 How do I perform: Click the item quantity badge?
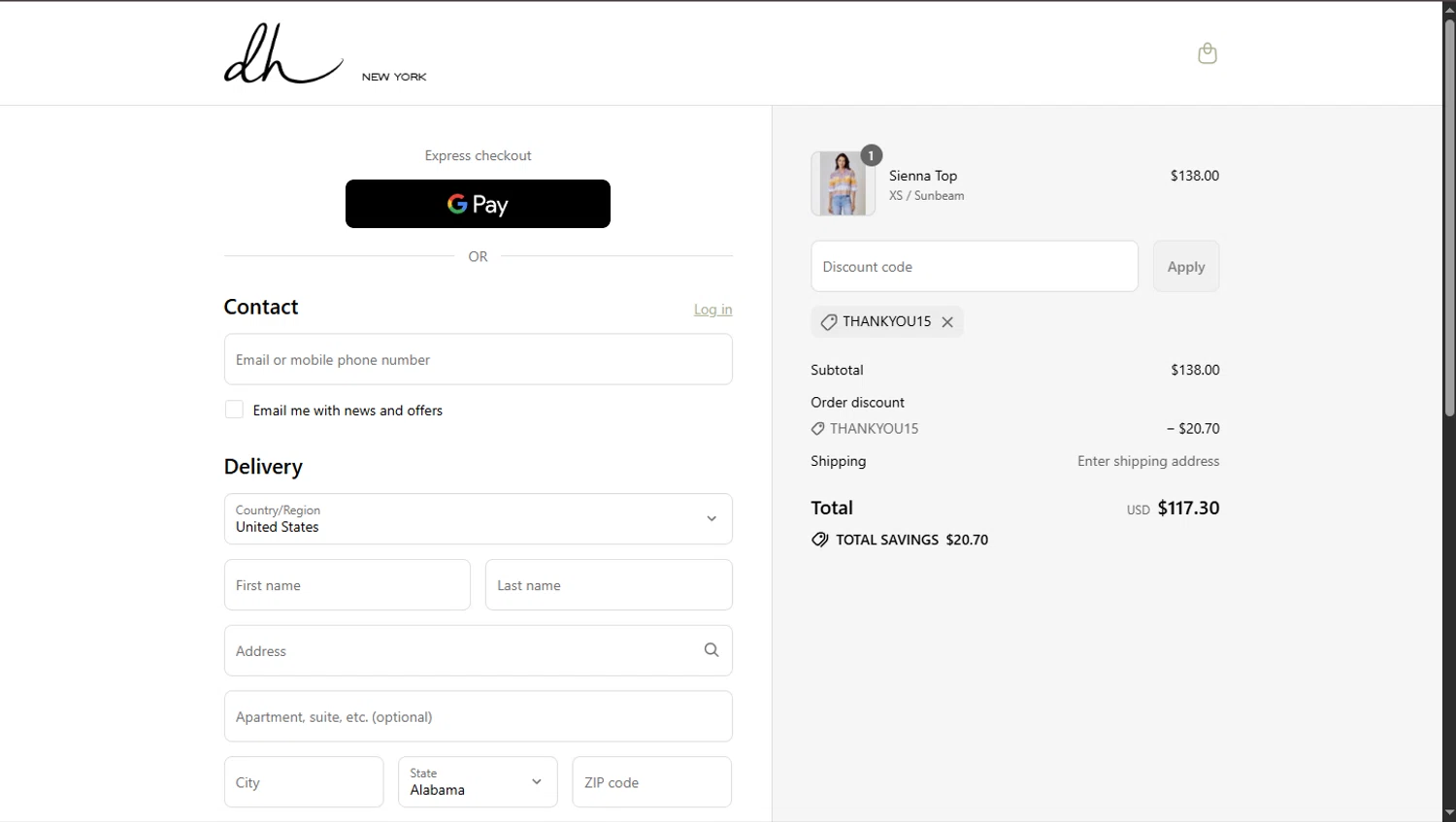[x=872, y=155]
